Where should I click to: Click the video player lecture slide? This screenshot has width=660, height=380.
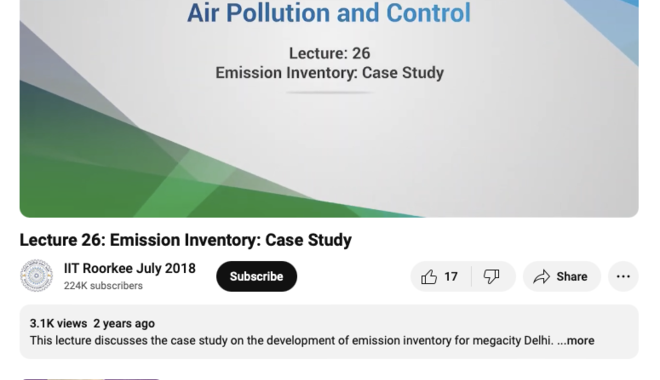click(x=329, y=109)
